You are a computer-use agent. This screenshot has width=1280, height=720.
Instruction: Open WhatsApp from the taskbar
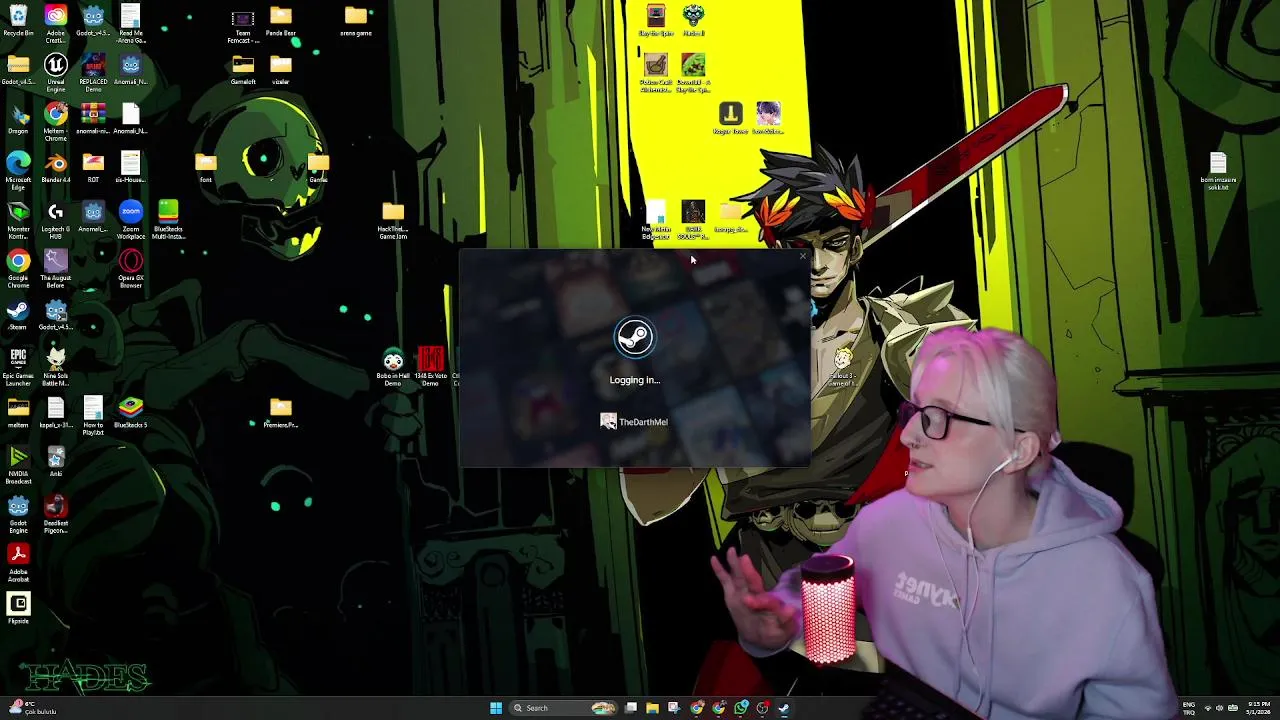(x=740, y=708)
